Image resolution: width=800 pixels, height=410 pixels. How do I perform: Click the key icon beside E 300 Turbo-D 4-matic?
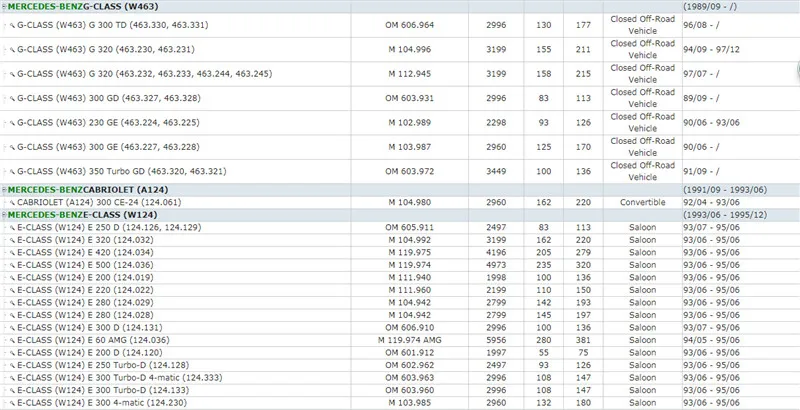[12, 377]
